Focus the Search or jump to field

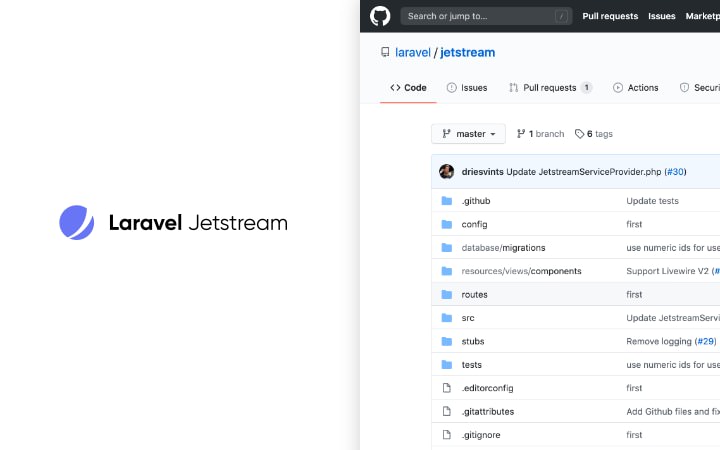486,16
